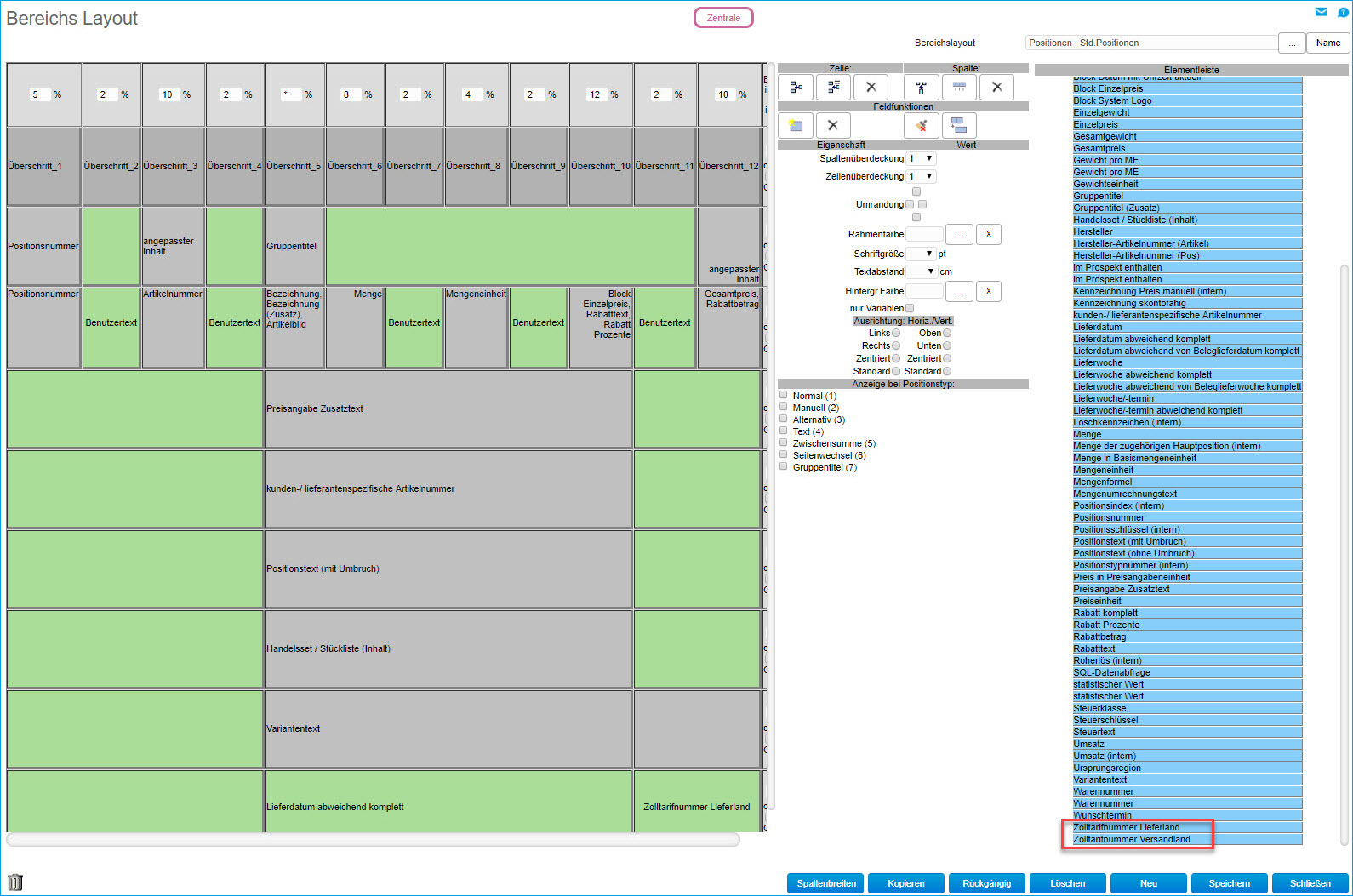
Task: Open the Spaltenüberdeckung dropdown
Action: (921, 158)
